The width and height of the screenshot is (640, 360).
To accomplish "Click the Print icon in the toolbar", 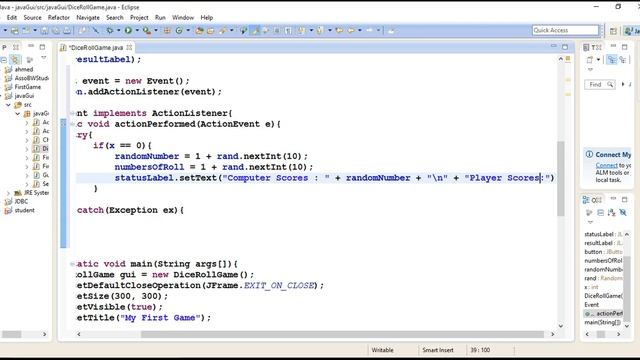I will pos(67,31).
